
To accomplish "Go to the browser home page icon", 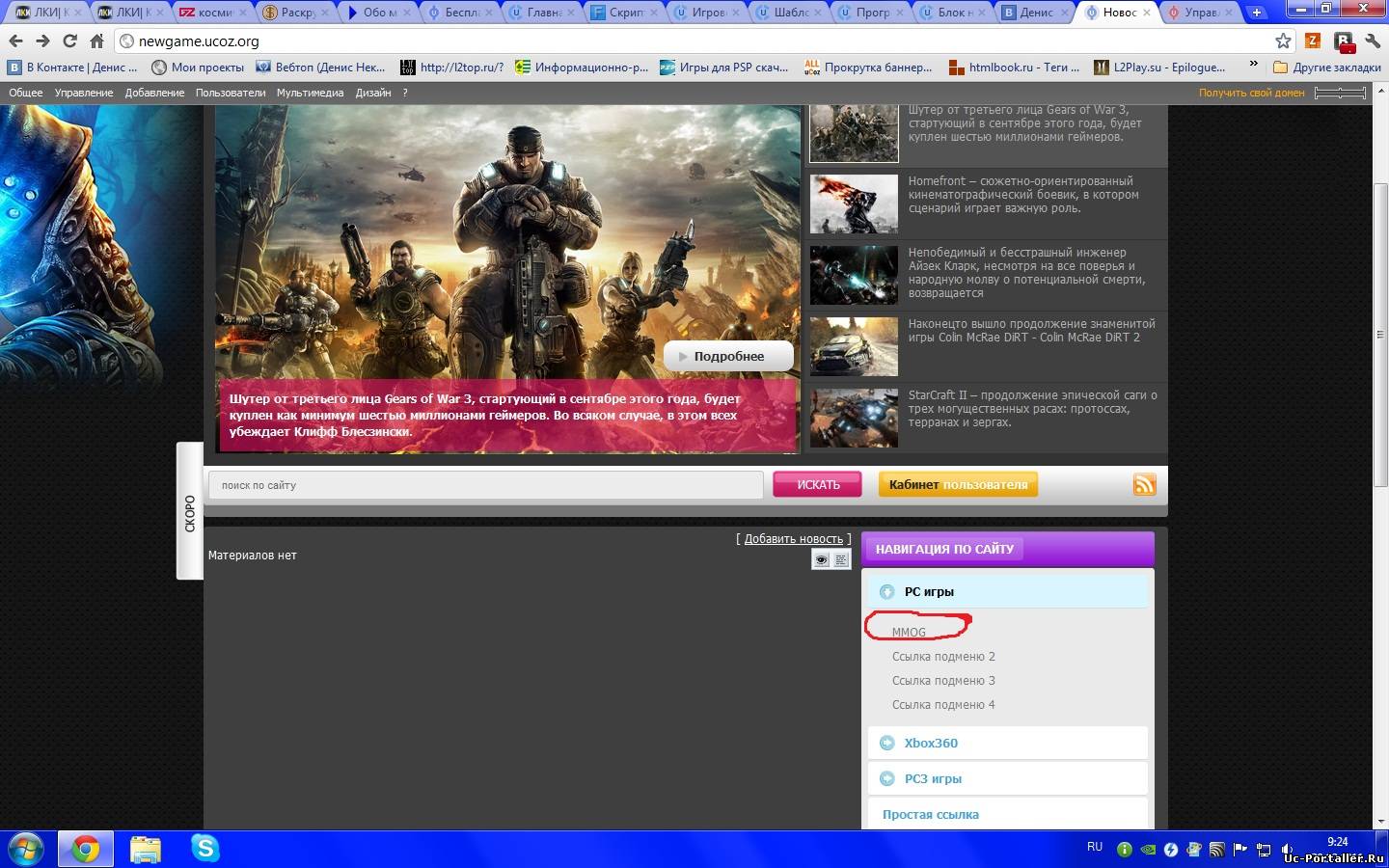I will point(96,41).
